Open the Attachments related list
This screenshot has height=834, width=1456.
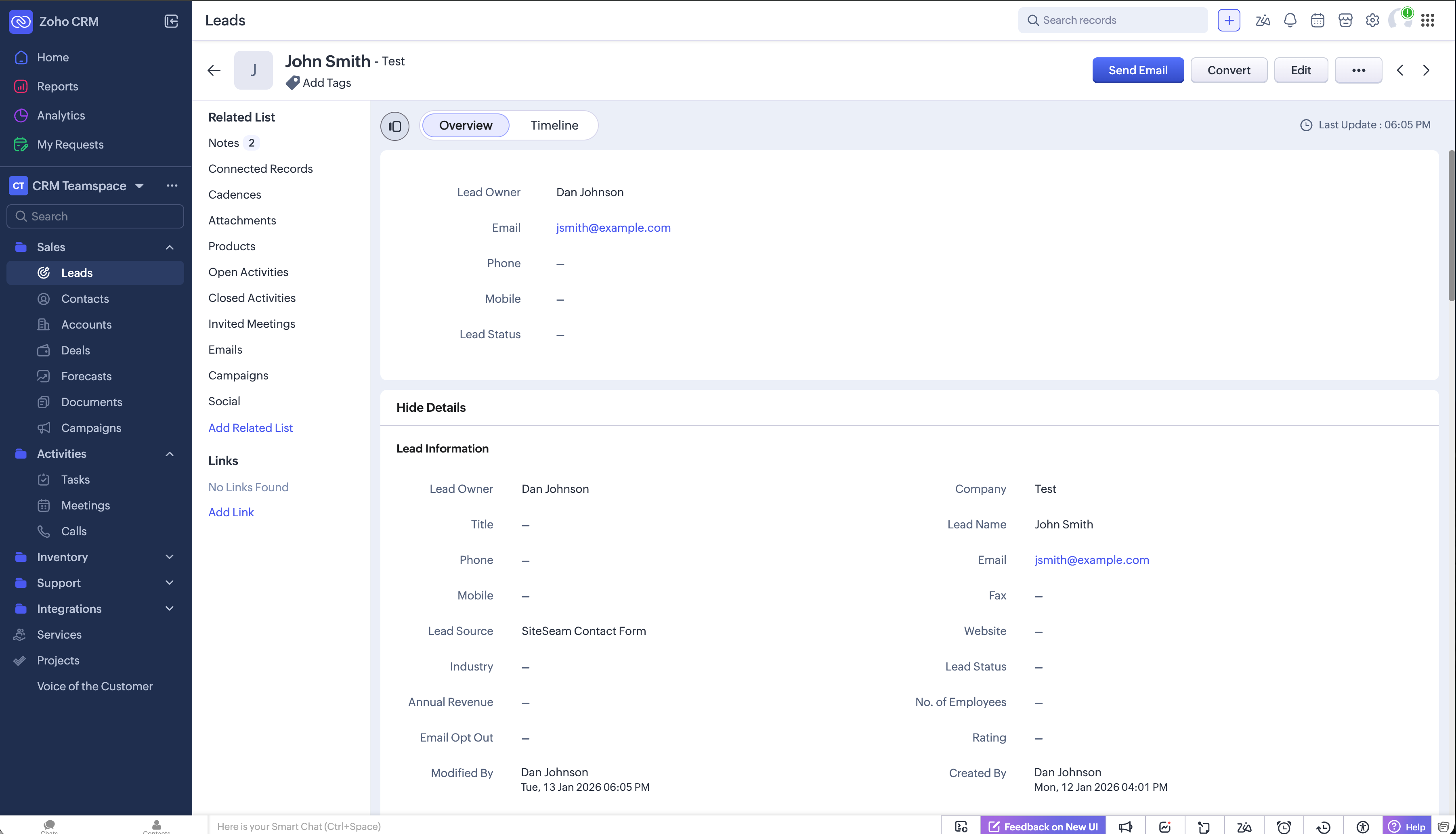(x=242, y=220)
